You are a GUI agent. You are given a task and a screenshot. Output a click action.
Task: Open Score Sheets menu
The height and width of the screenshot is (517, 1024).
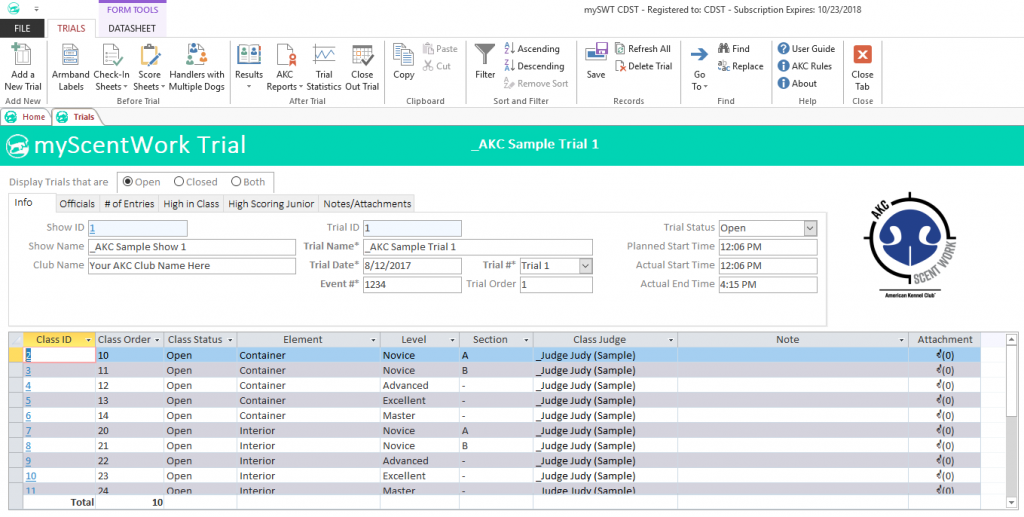pos(150,67)
